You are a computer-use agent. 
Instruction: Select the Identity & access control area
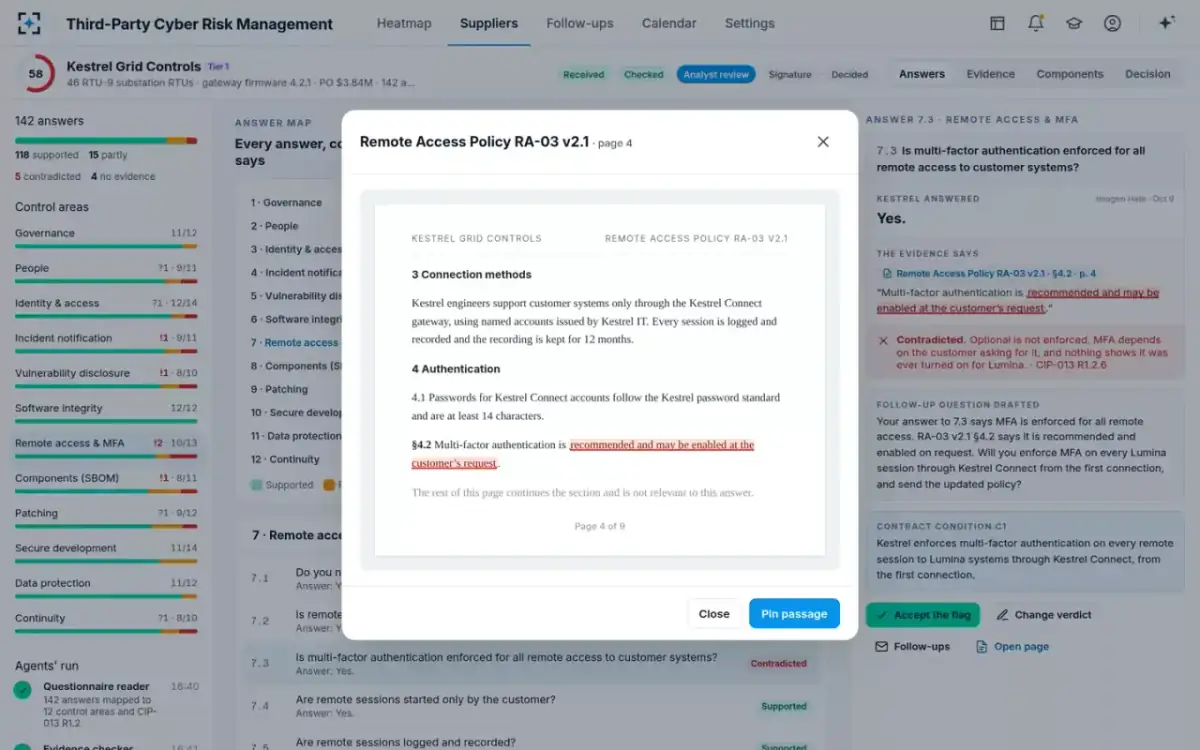pos(106,306)
